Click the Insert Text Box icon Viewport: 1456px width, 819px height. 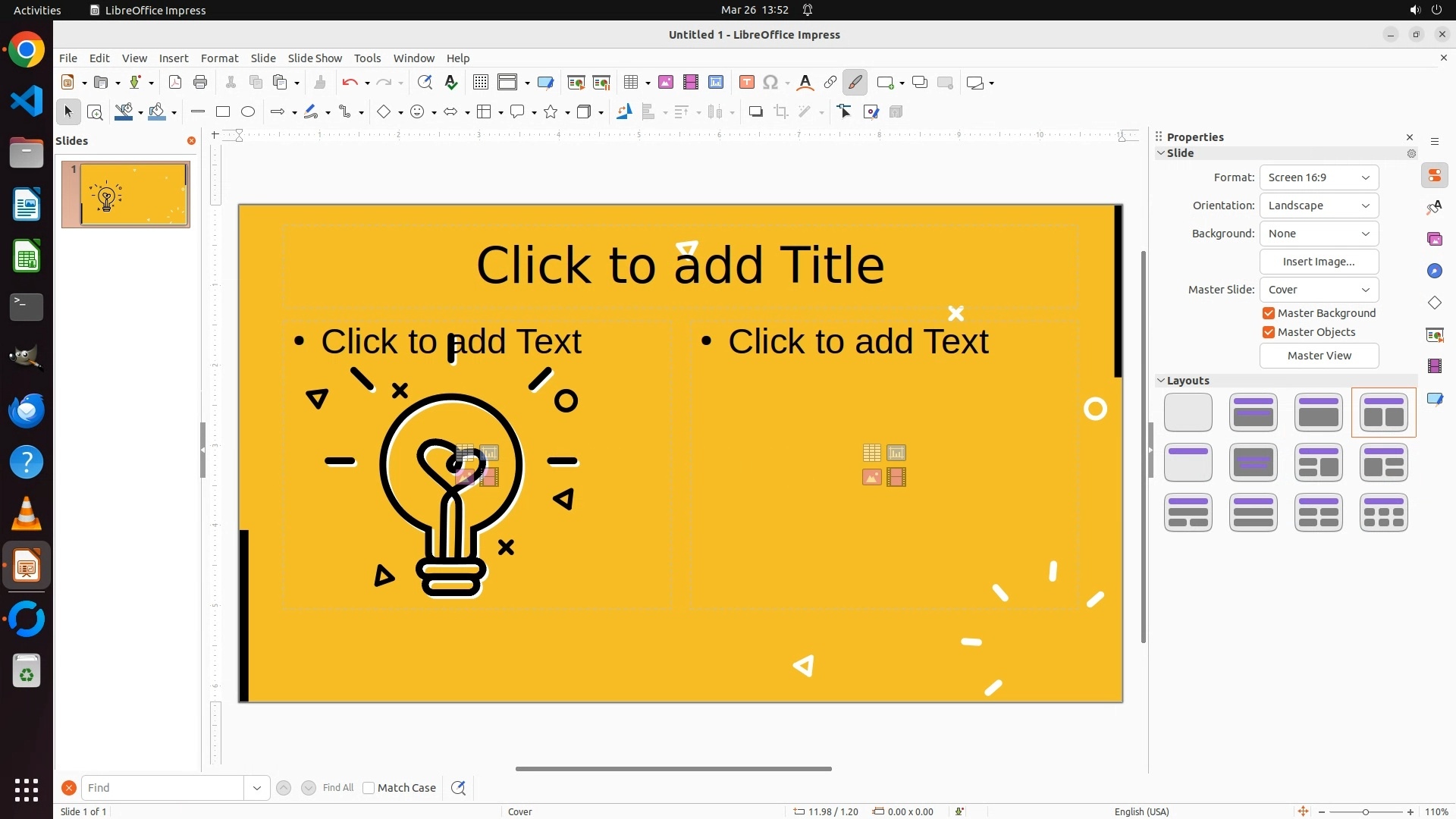[746, 83]
